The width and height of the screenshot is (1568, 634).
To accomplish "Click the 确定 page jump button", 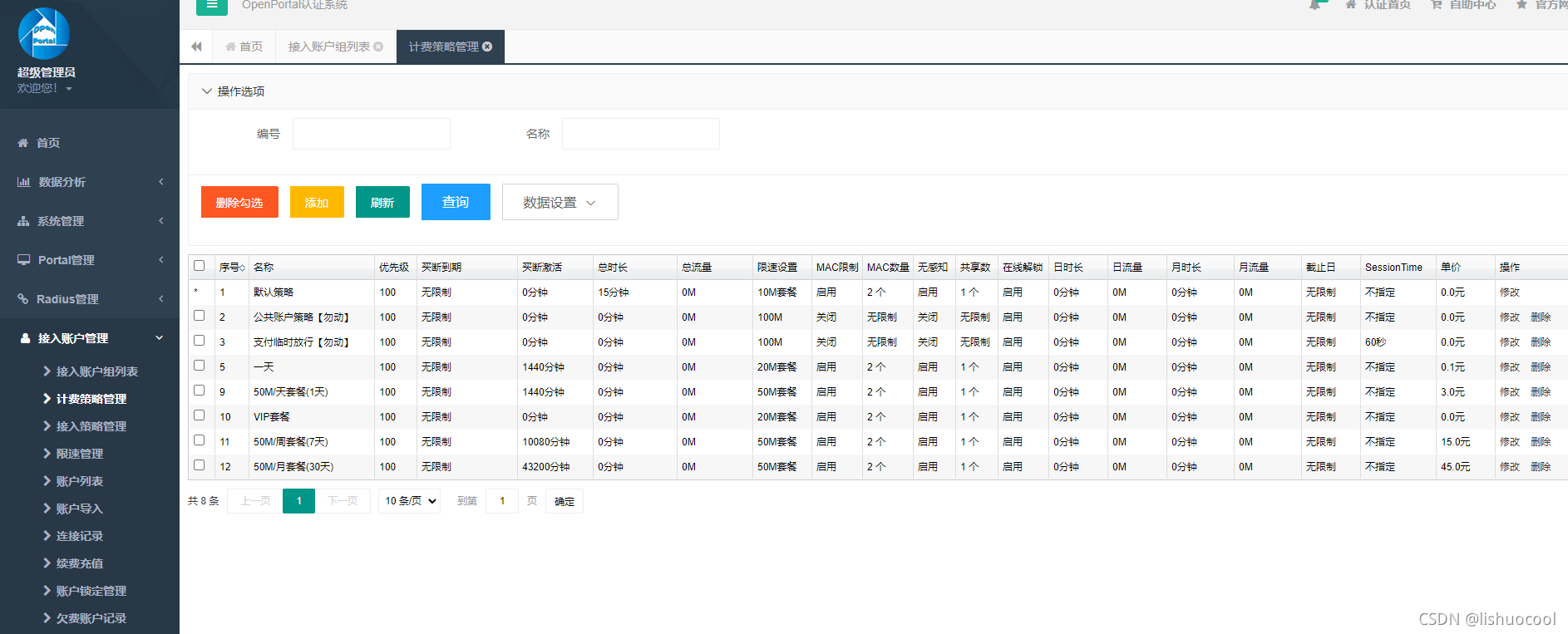I will click(x=565, y=501).
